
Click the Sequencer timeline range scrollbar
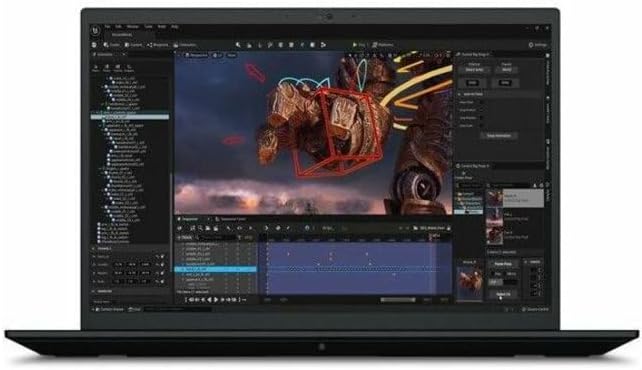(x=398, y=300)
